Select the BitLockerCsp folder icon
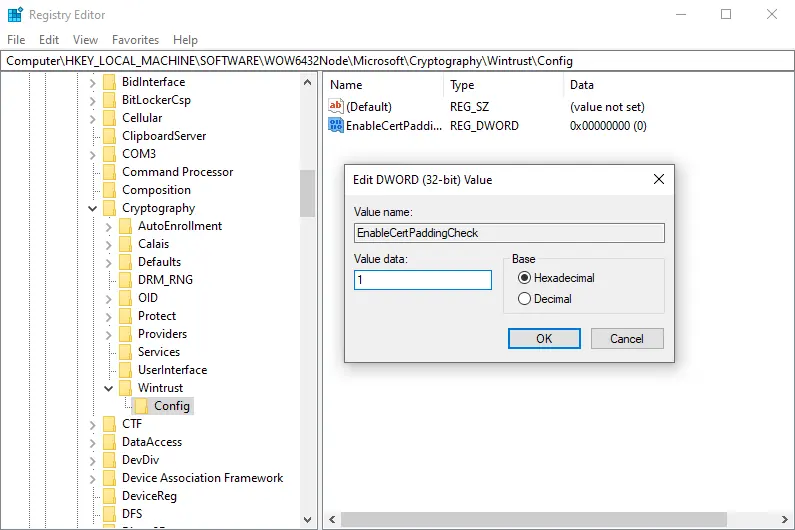 click(109, 100)
